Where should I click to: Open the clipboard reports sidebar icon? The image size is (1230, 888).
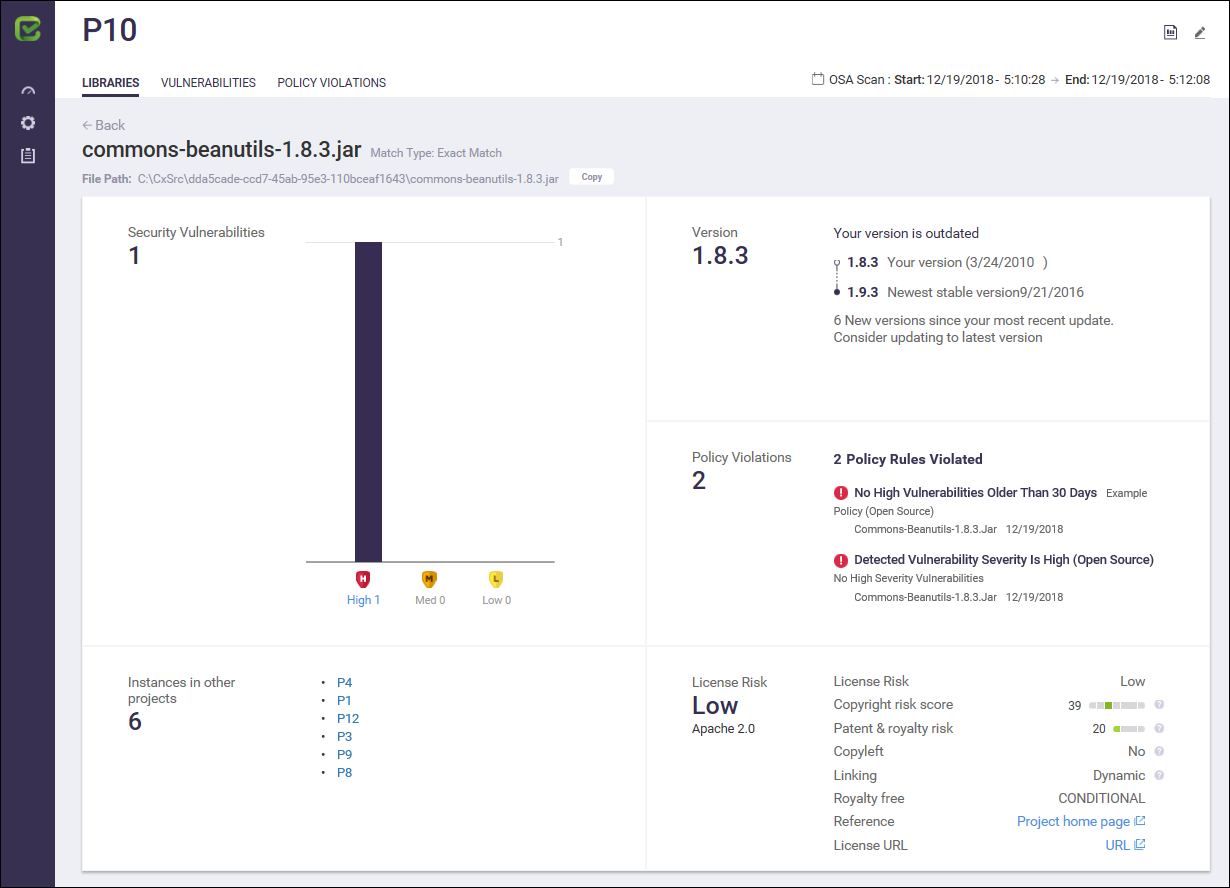tap(28, 155)
